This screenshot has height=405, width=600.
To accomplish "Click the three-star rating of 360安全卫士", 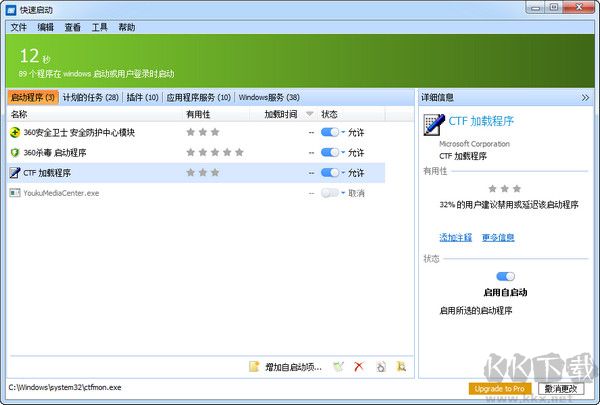I will pos(202,132).
